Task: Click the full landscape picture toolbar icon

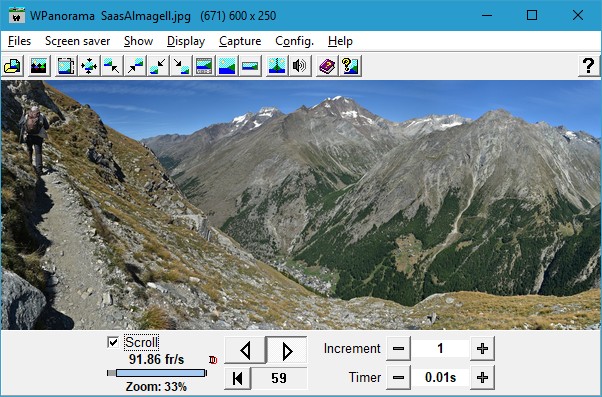Action: pos(227,66)
